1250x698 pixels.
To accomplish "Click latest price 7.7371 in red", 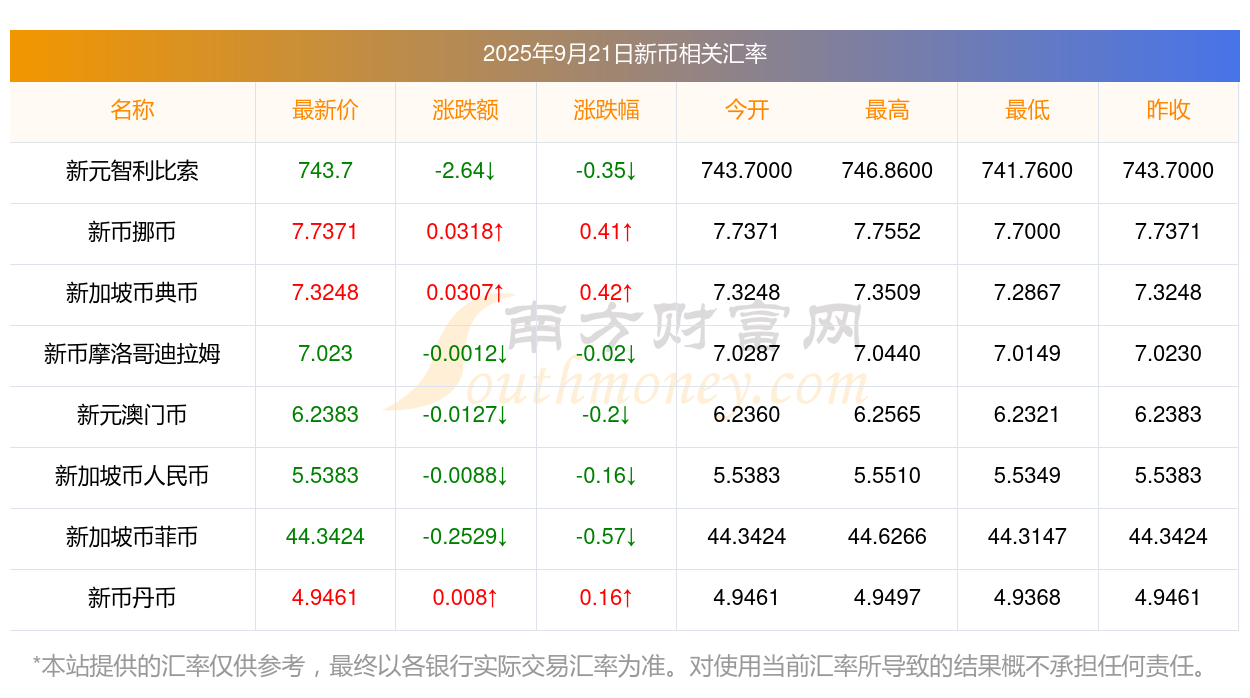I will tap(325, 232).
